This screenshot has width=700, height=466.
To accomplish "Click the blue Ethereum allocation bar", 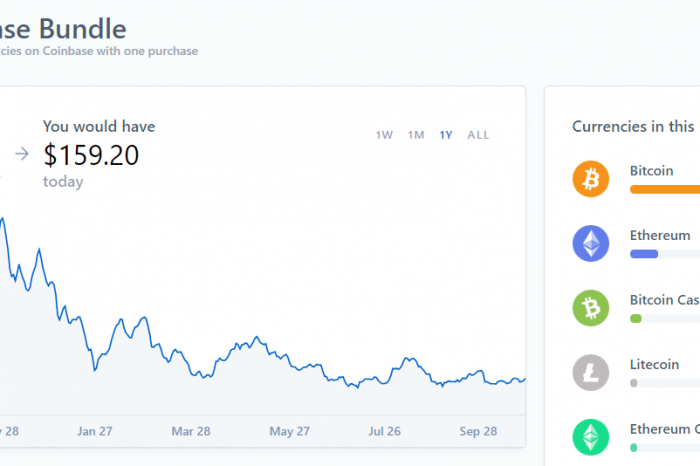I will 644,254.
